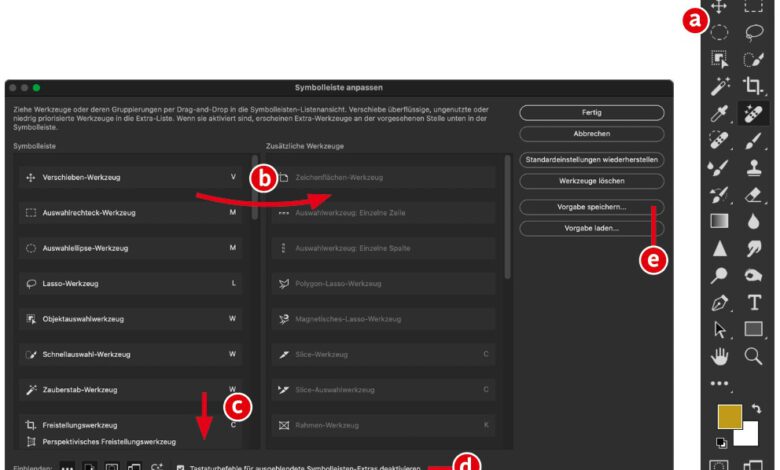Select the Blur tool droplet icon
The image size is (780, 470).
pos(754,221)
